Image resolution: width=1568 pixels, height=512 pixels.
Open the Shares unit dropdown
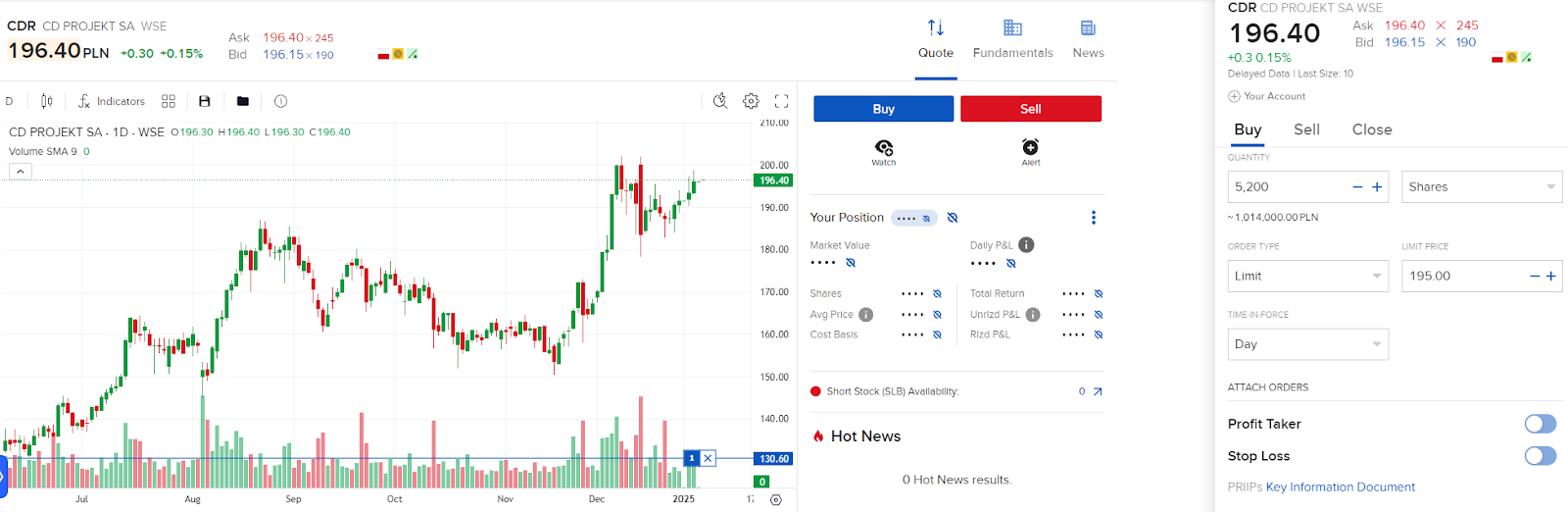1482,186
